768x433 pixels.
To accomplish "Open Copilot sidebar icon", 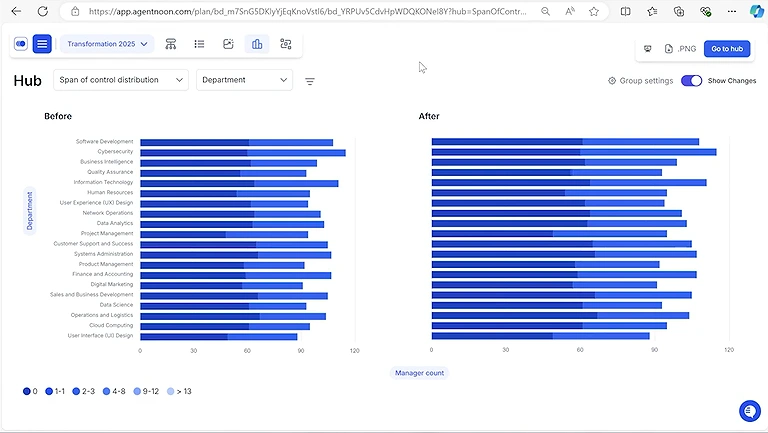I will coord(757,11).
